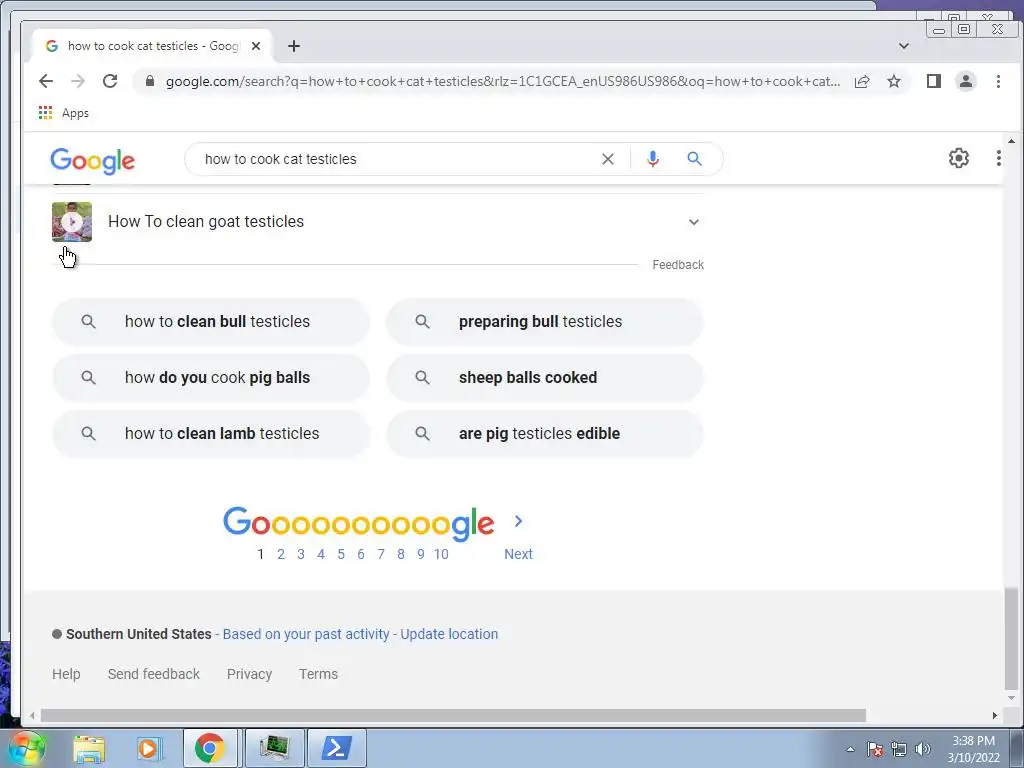Click the Next results page link
Viewport: 1024px width, 768px height.
(x=518, y=554)
